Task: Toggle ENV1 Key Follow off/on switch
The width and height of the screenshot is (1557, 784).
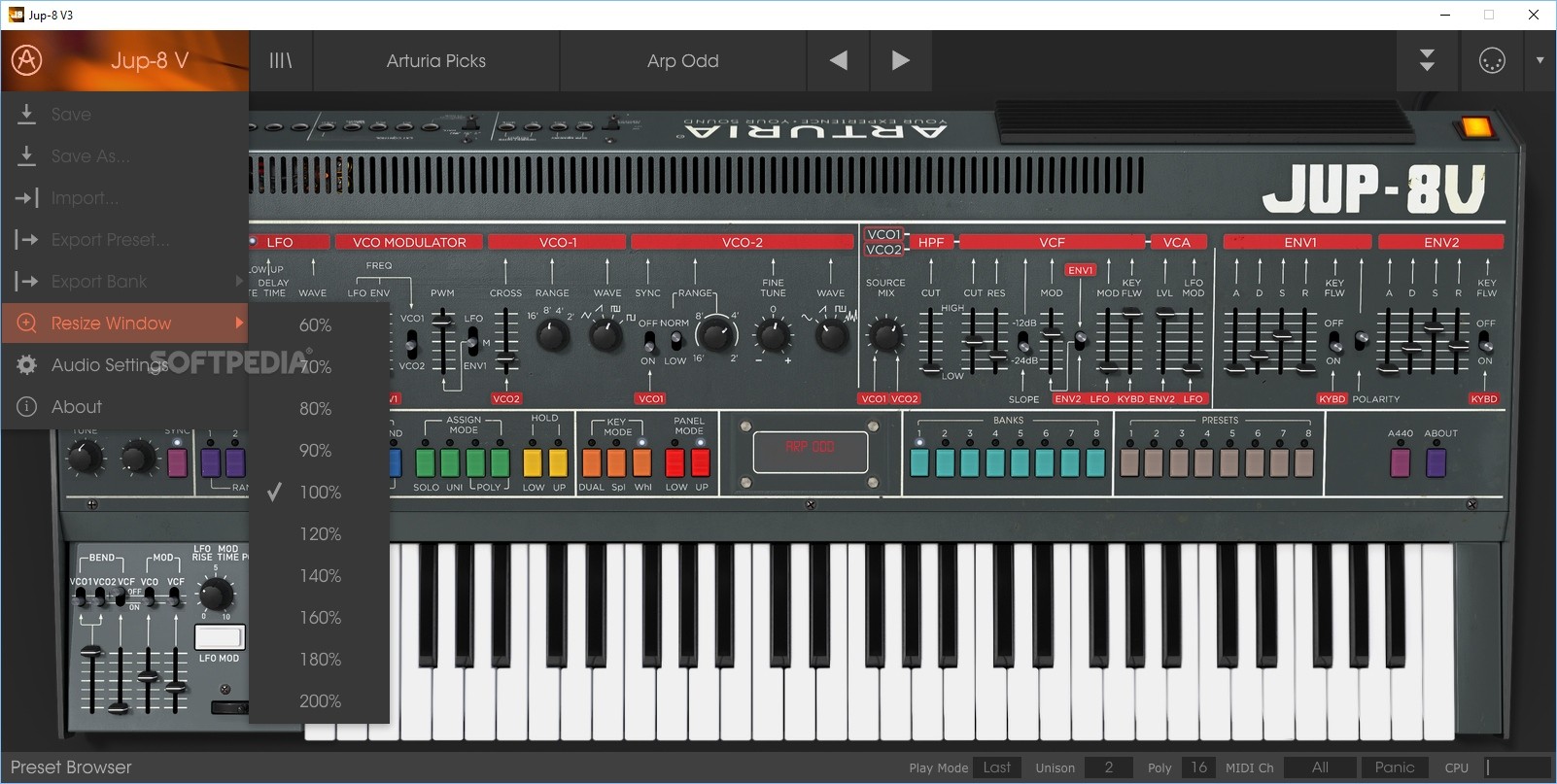Action: point(1334,342)
